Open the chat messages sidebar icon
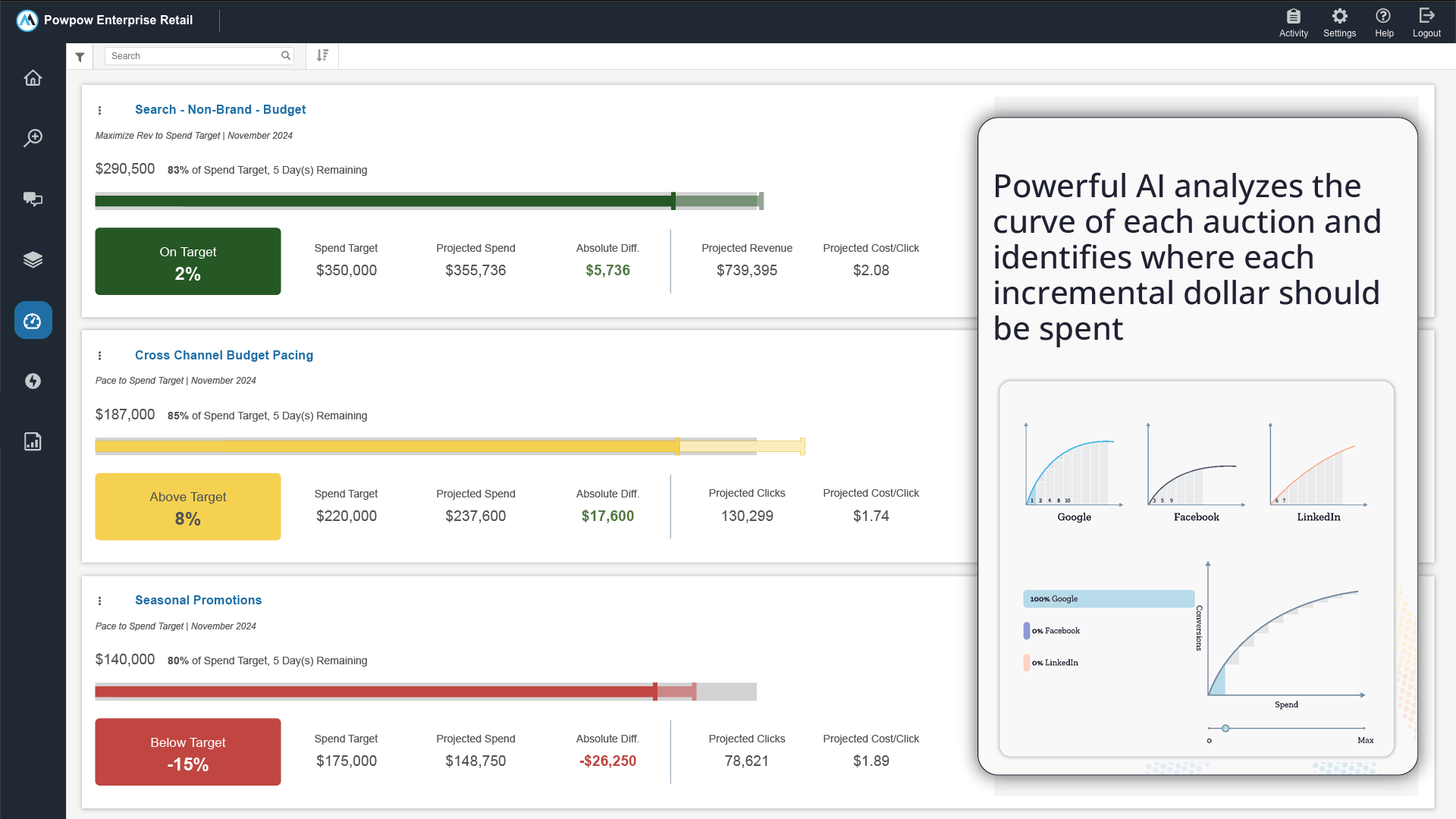1456x819 pixels. (x=33, y=199)
